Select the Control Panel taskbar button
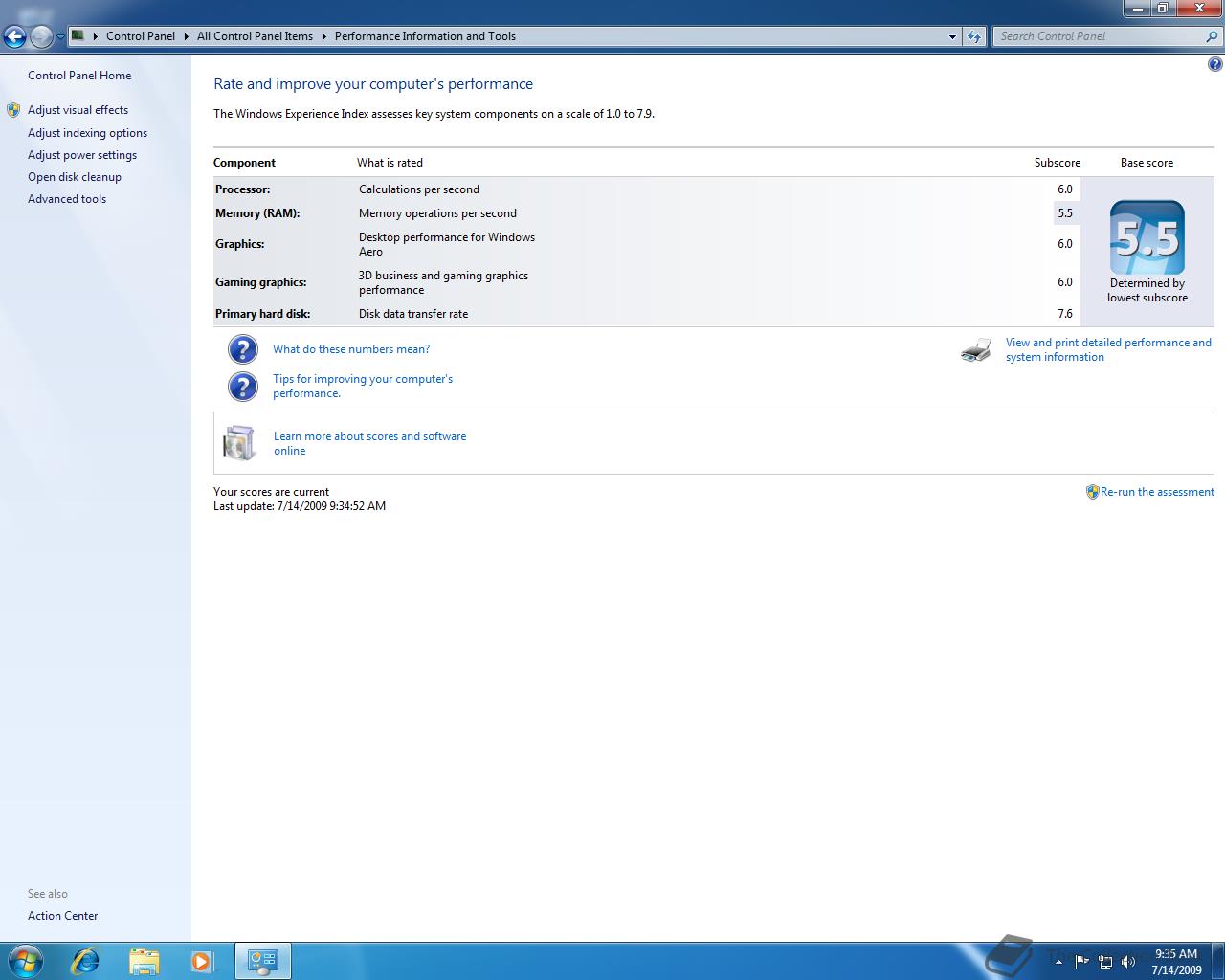This screenshot has height=980, width=1225. [x=263, y=961]
